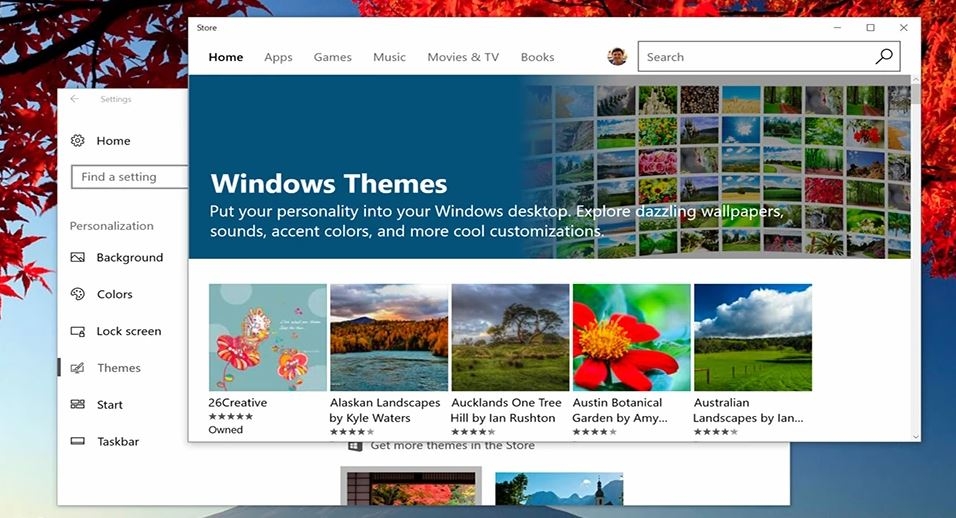Open the Music tab in Store
The image size is (956, 518).
tap(389, 57)
